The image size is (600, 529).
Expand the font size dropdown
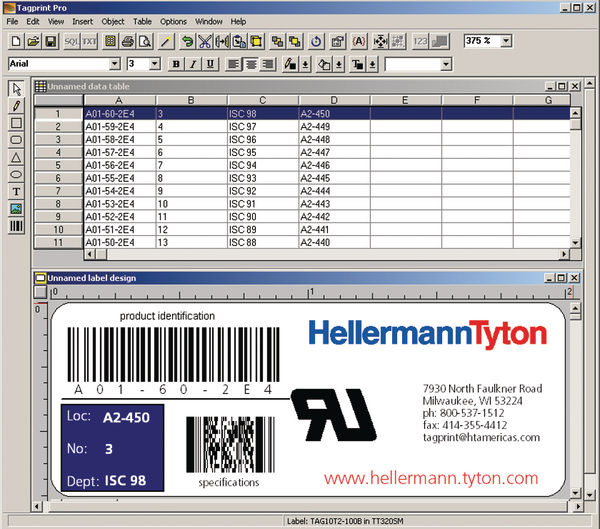point(156,64)
